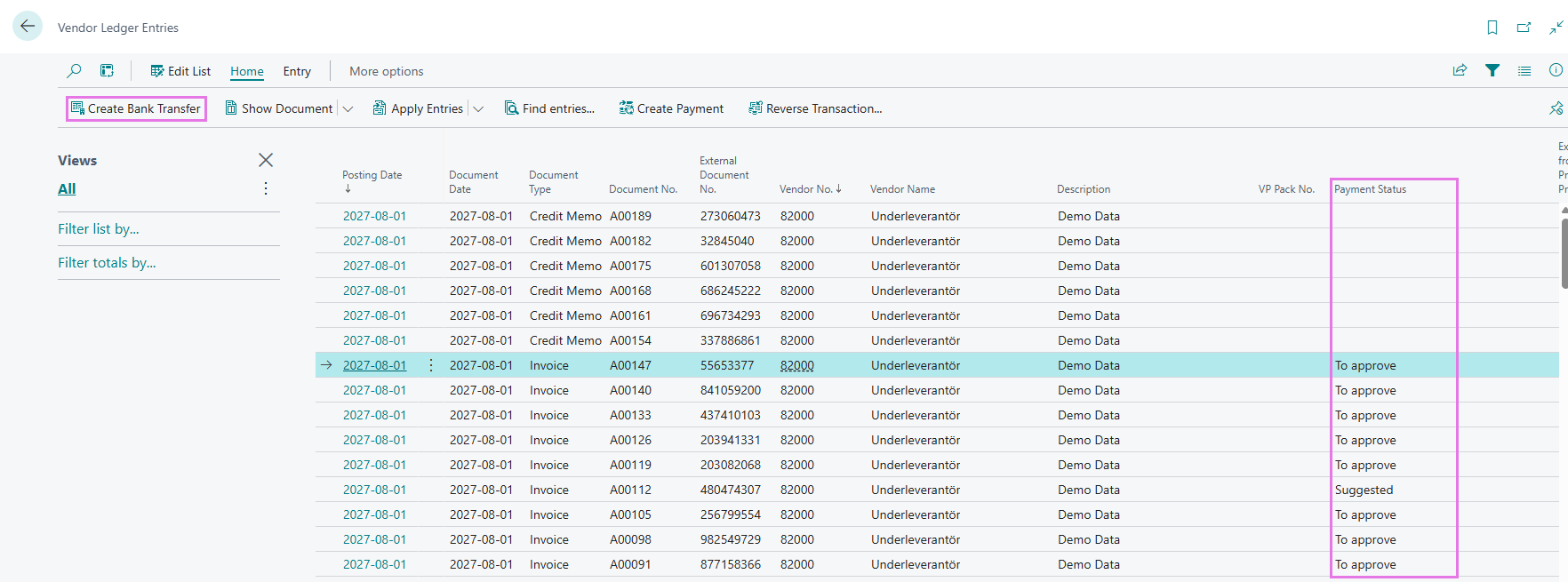Click the list view layout icon

coord(1524,70)
